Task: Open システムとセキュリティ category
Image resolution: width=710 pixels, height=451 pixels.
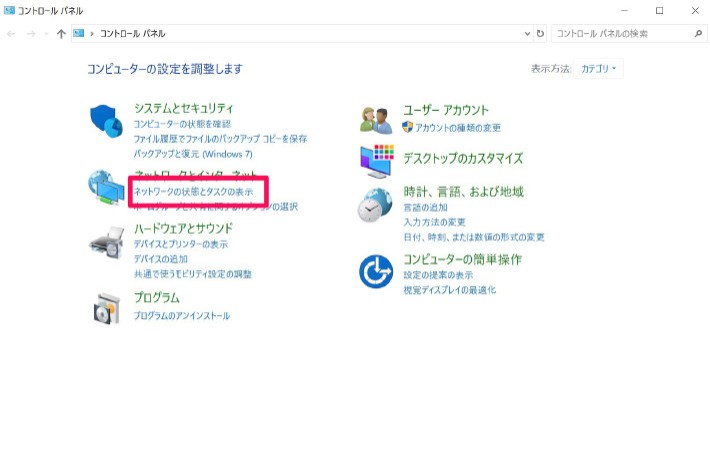Action: point(183,108)
